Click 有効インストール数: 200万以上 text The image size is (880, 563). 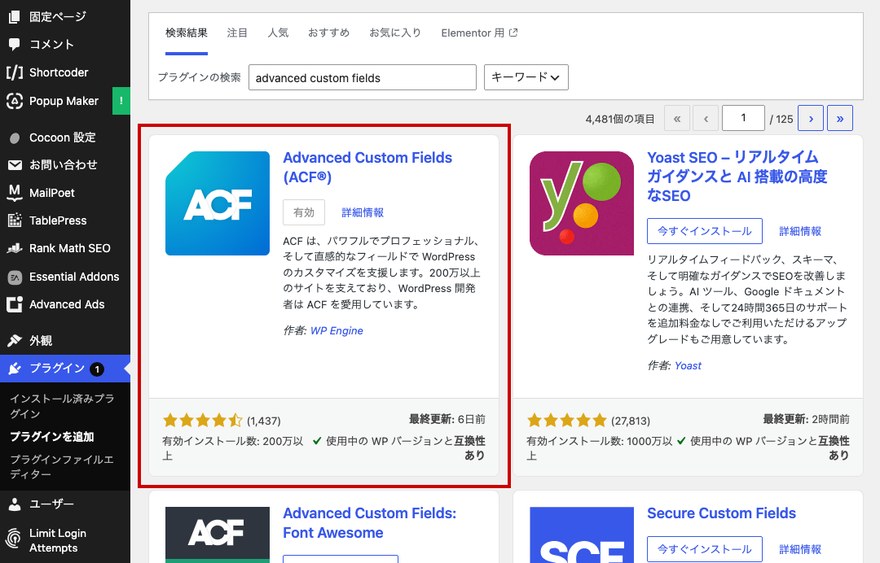(x=232, y=448)
